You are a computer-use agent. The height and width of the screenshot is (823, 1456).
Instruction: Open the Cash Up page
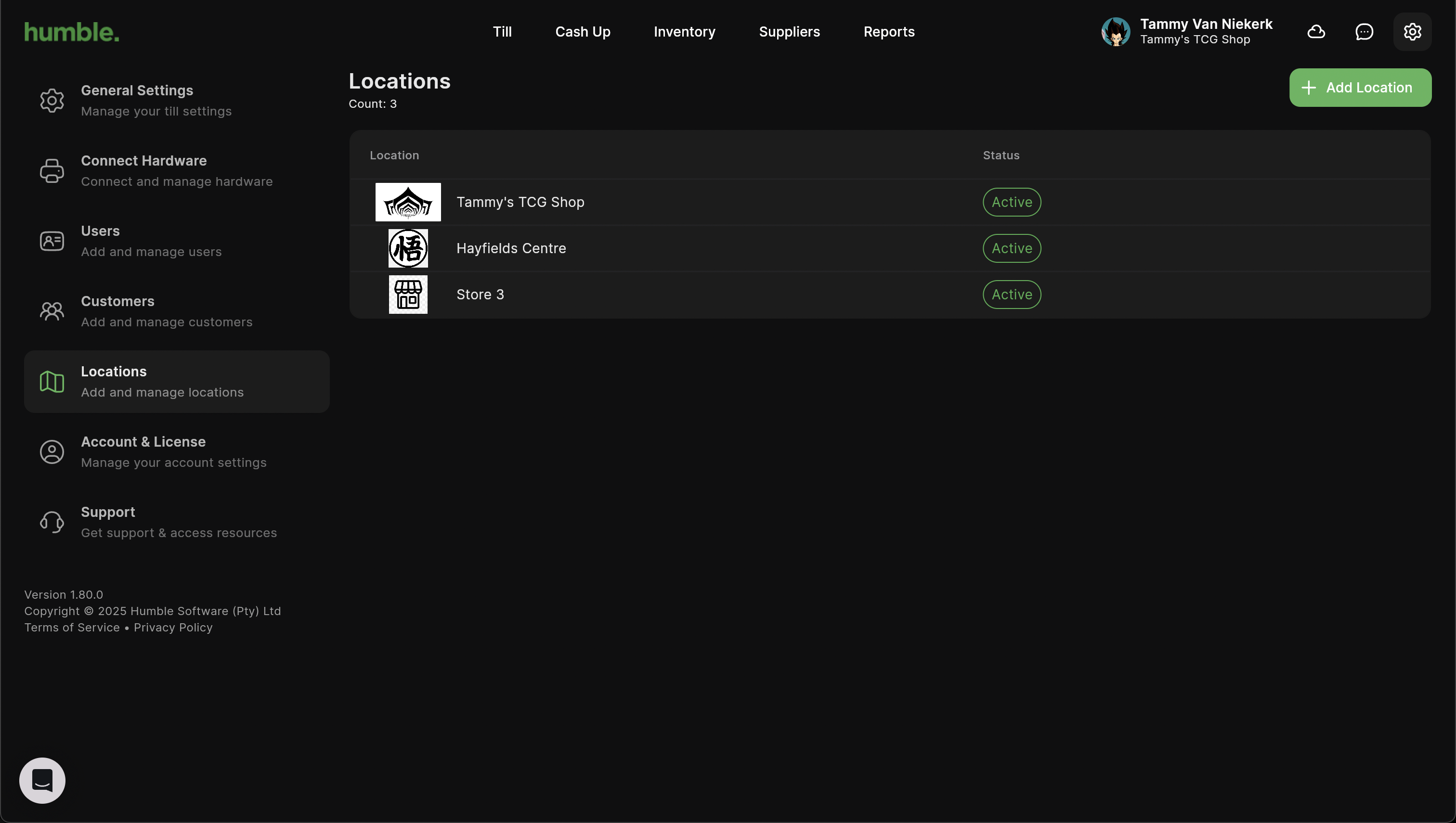[x=583, y=32]
